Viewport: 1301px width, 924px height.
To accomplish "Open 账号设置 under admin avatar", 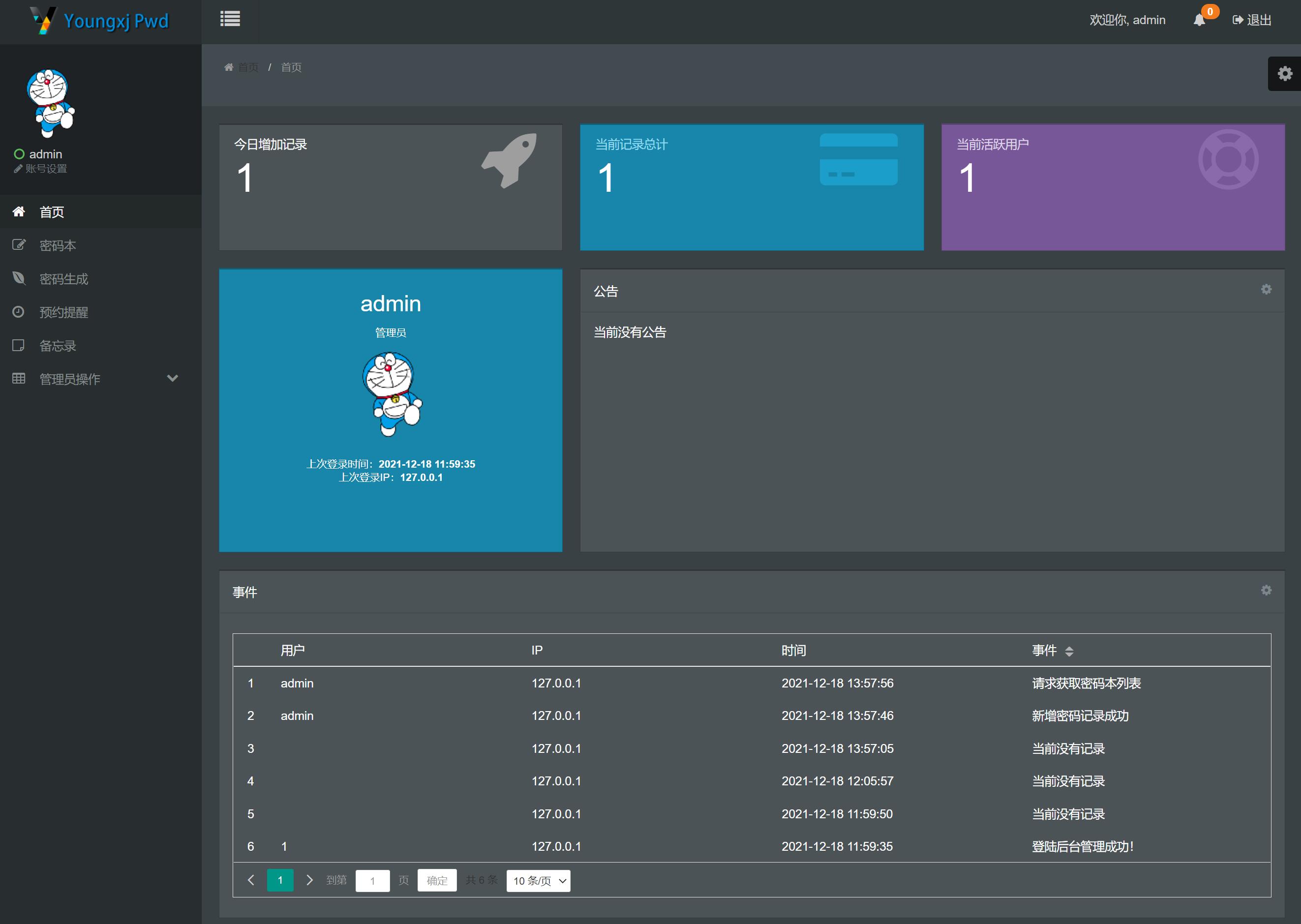I will point(46,168).
